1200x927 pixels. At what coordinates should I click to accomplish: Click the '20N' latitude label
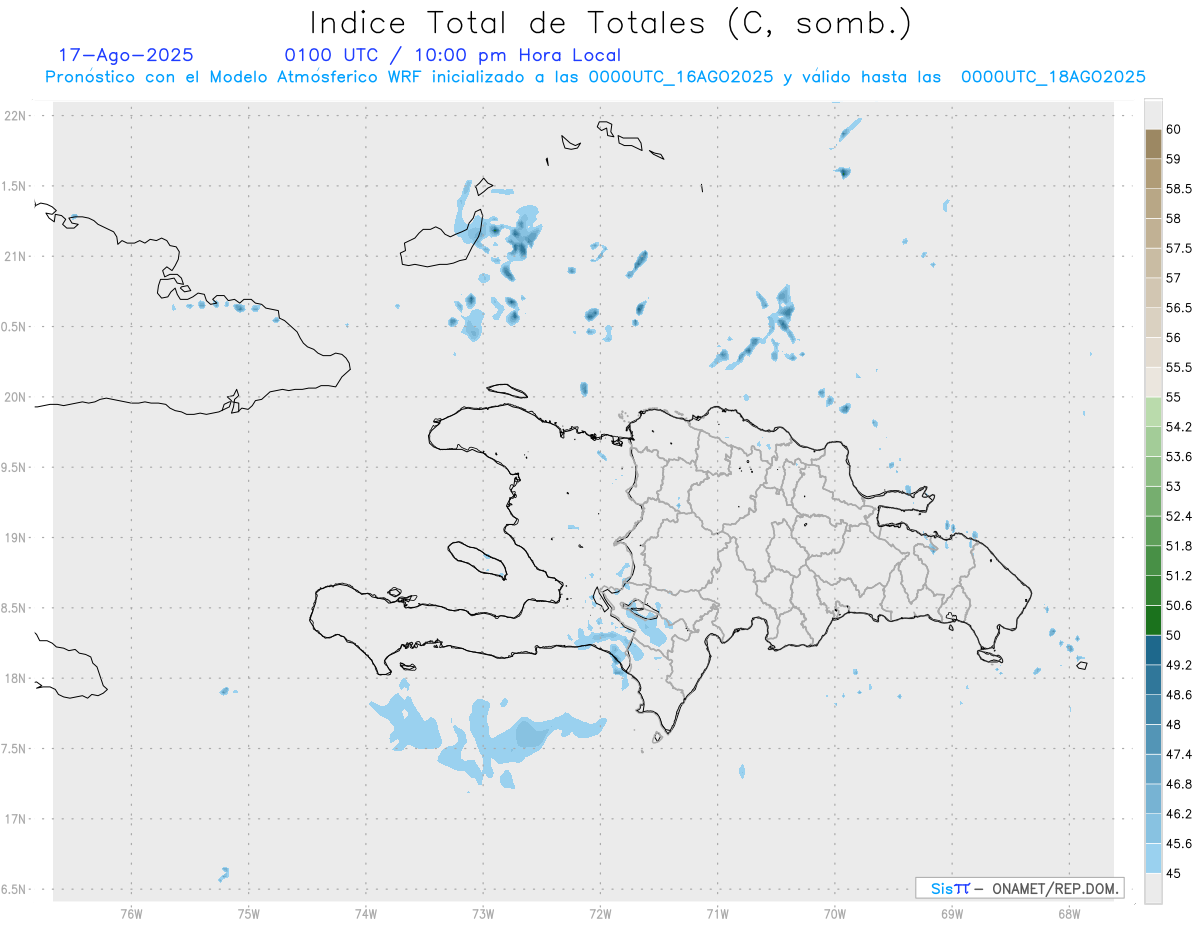pyautogui.click(x=17, y=397)
